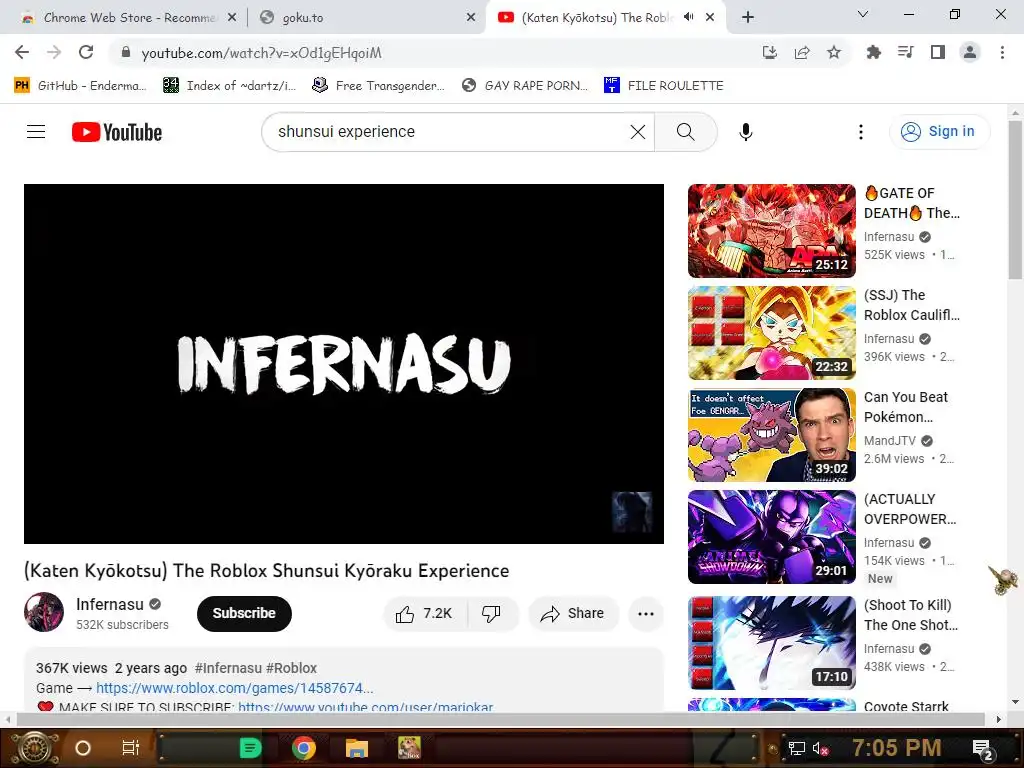View site information lock icon
Image resolution: width=1024 pixels, height=768 pixels.
[126, 52]
